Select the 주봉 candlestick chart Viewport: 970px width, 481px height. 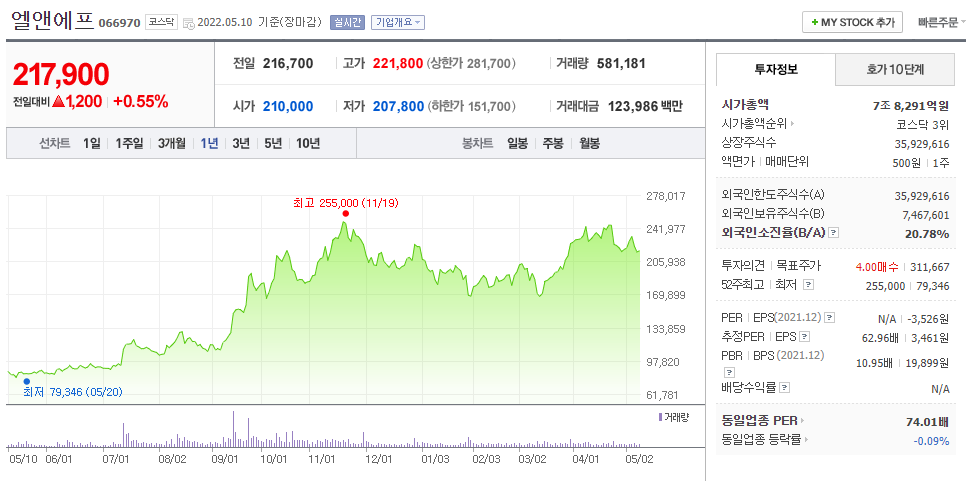click(553, 143)
